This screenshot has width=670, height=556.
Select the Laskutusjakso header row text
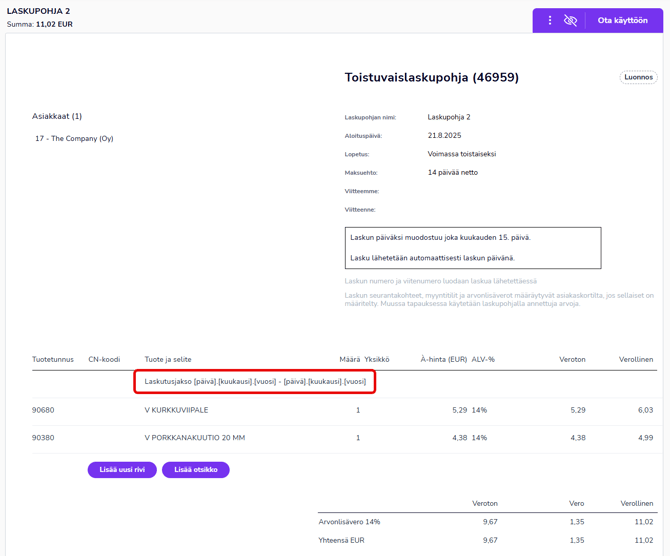tap(255, 381)
